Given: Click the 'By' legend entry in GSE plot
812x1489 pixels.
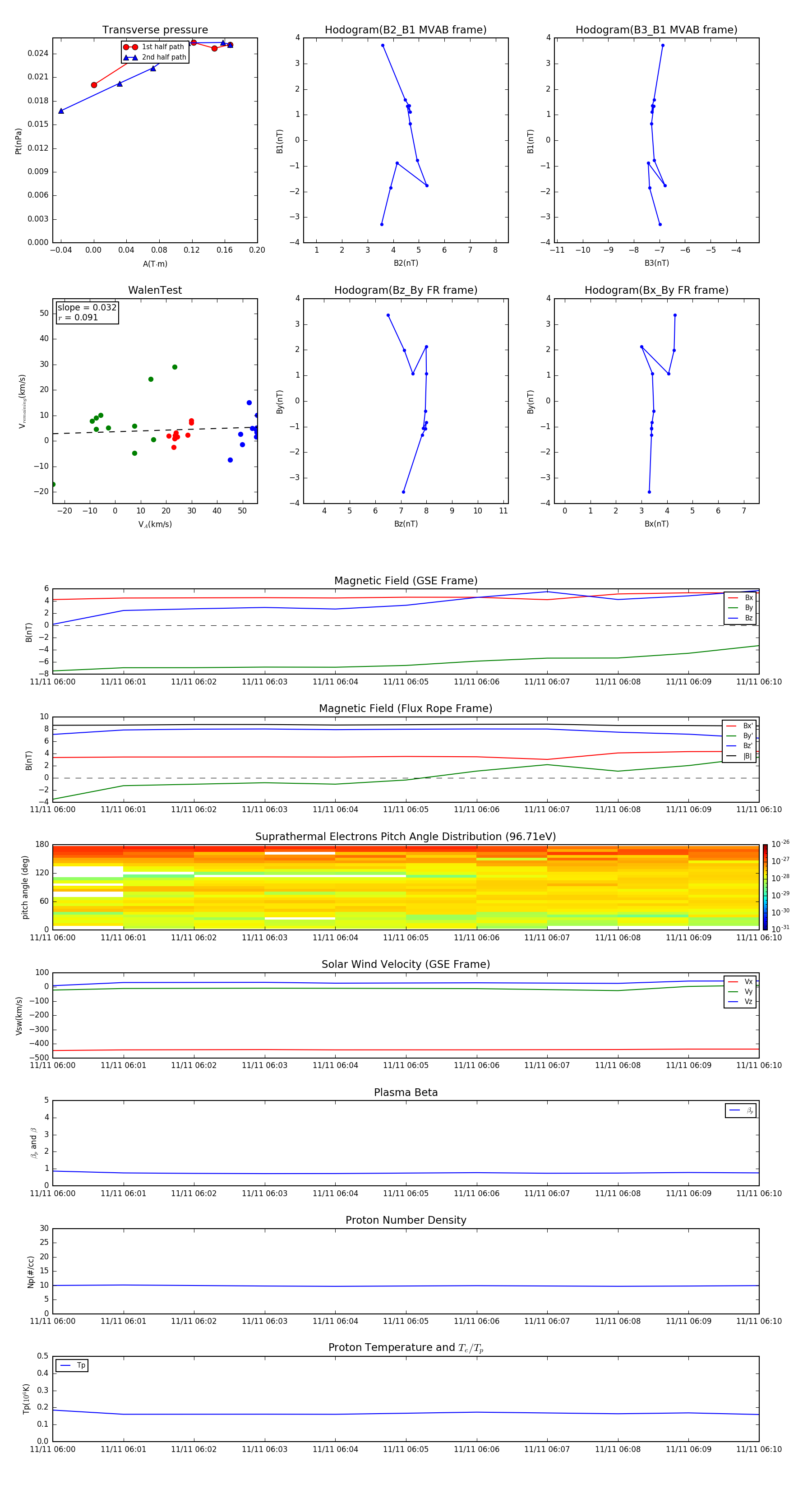Looking at the screenshot, I should click(x=741, y=607).
